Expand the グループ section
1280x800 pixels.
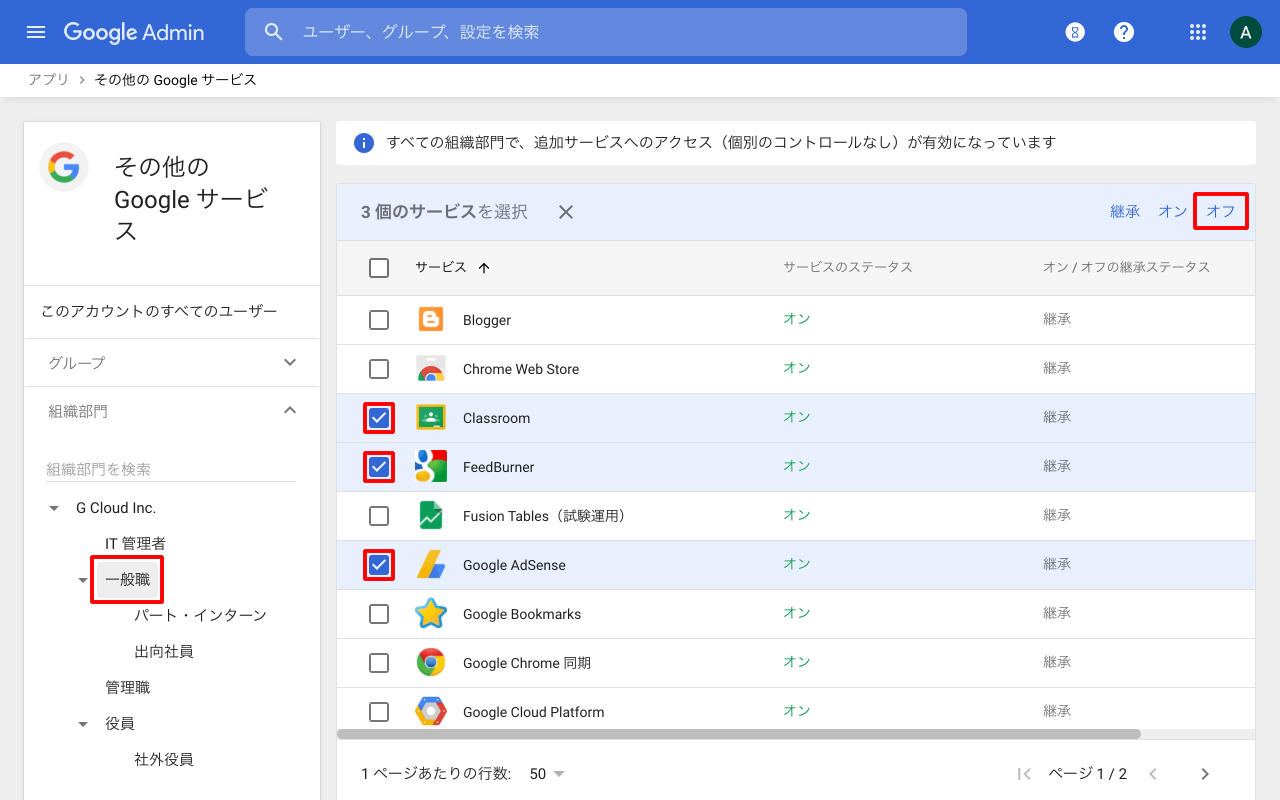pyautogui.click(x=290, y=362)
